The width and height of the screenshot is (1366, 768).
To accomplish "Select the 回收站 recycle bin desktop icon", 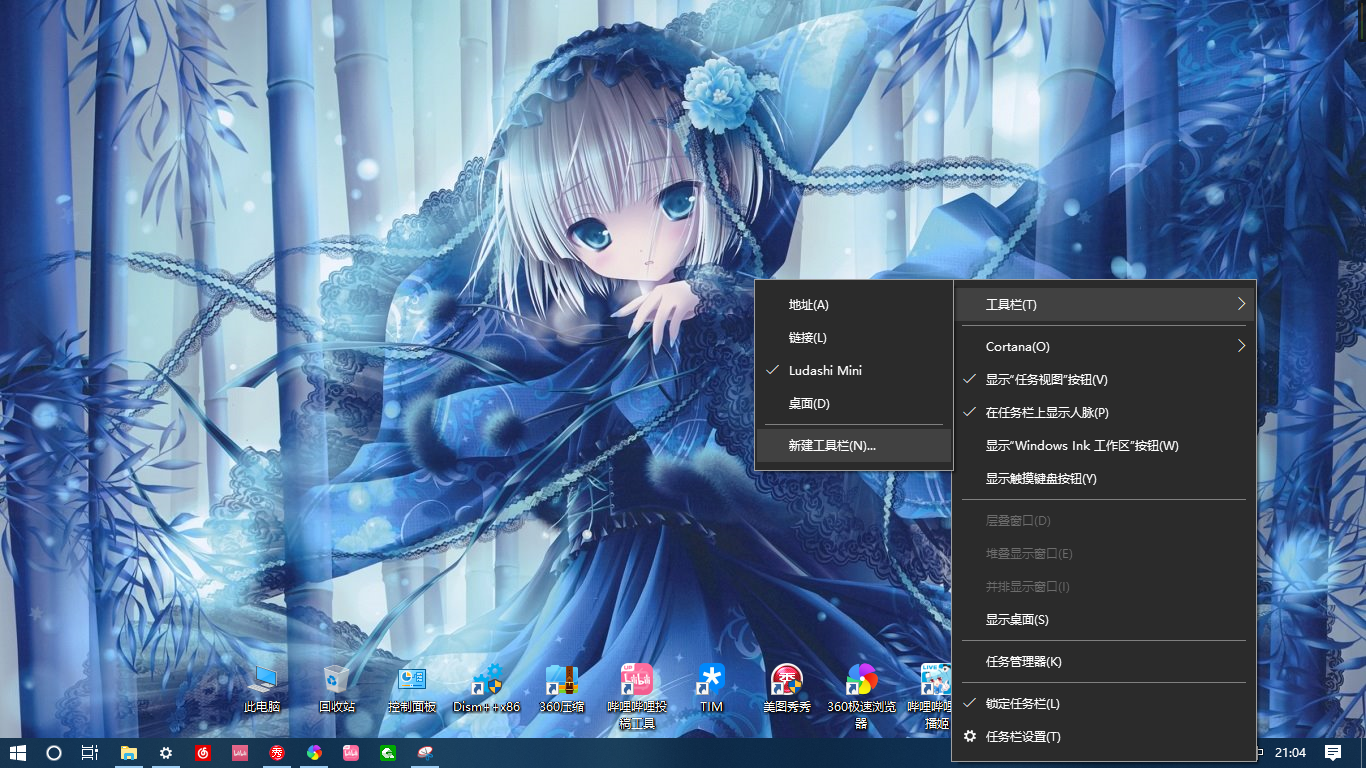I will (337, 689).
